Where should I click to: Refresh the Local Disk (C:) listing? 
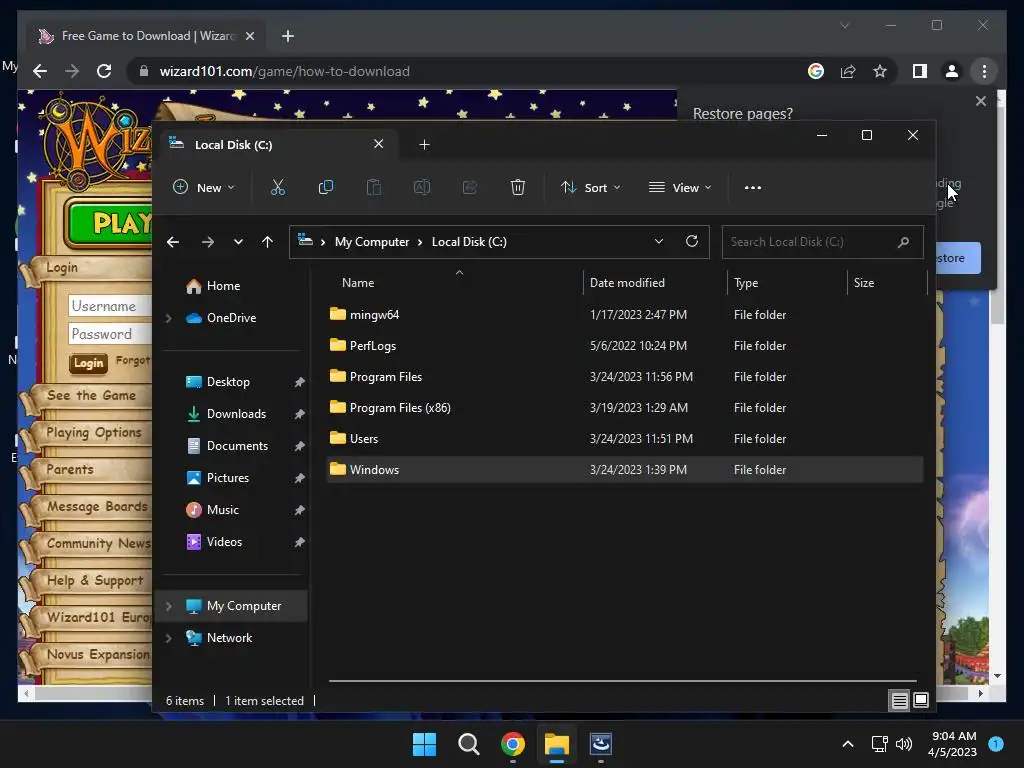coord(692,241)
